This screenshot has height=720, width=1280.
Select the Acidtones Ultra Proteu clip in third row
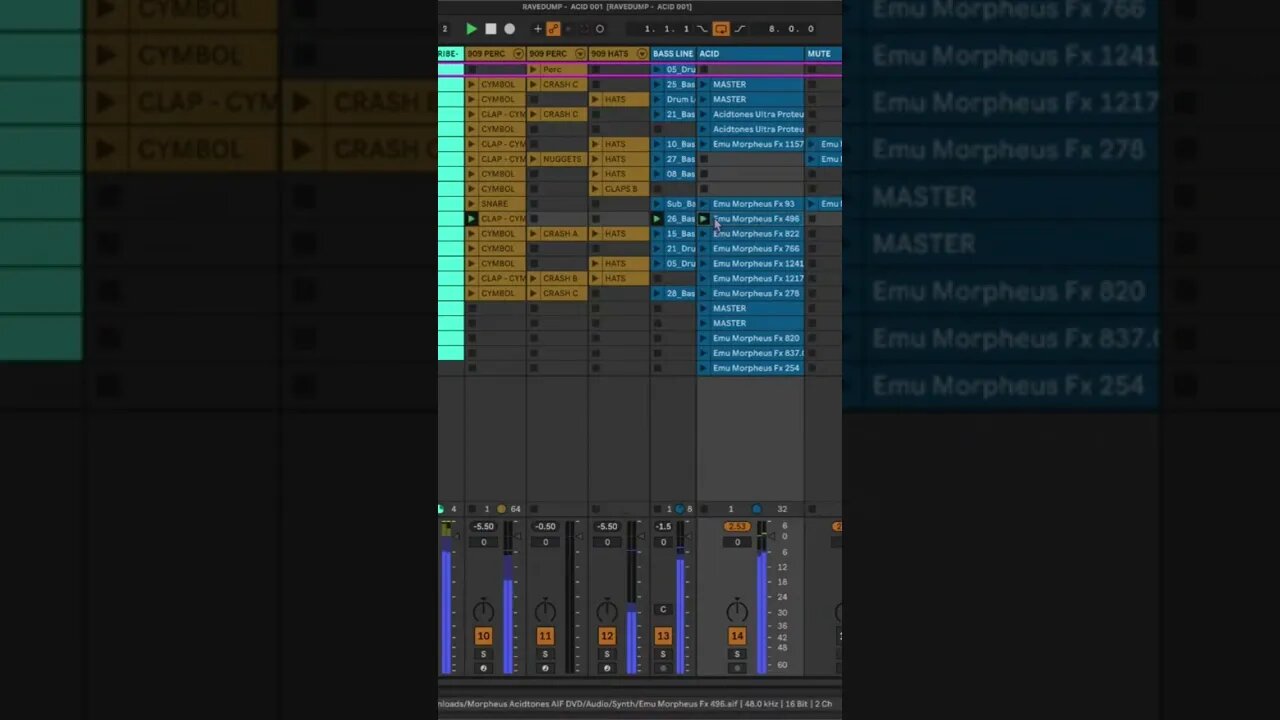(x=758, y=114)
